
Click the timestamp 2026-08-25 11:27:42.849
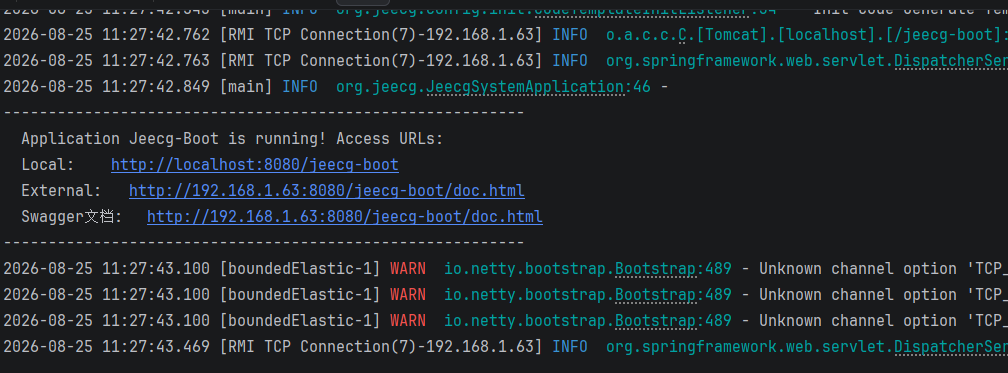[107, 87]
